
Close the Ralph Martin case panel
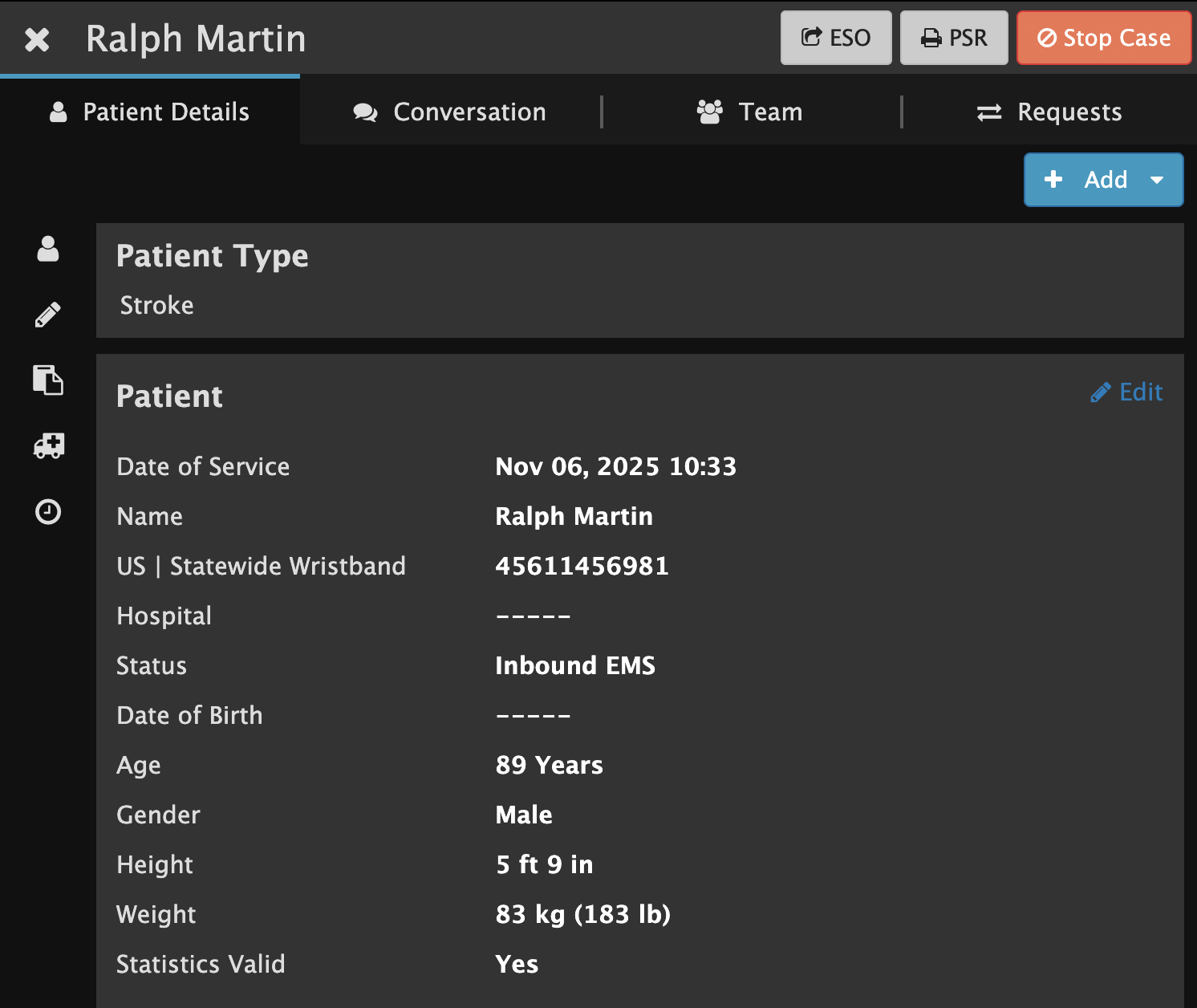coord(37,39)
